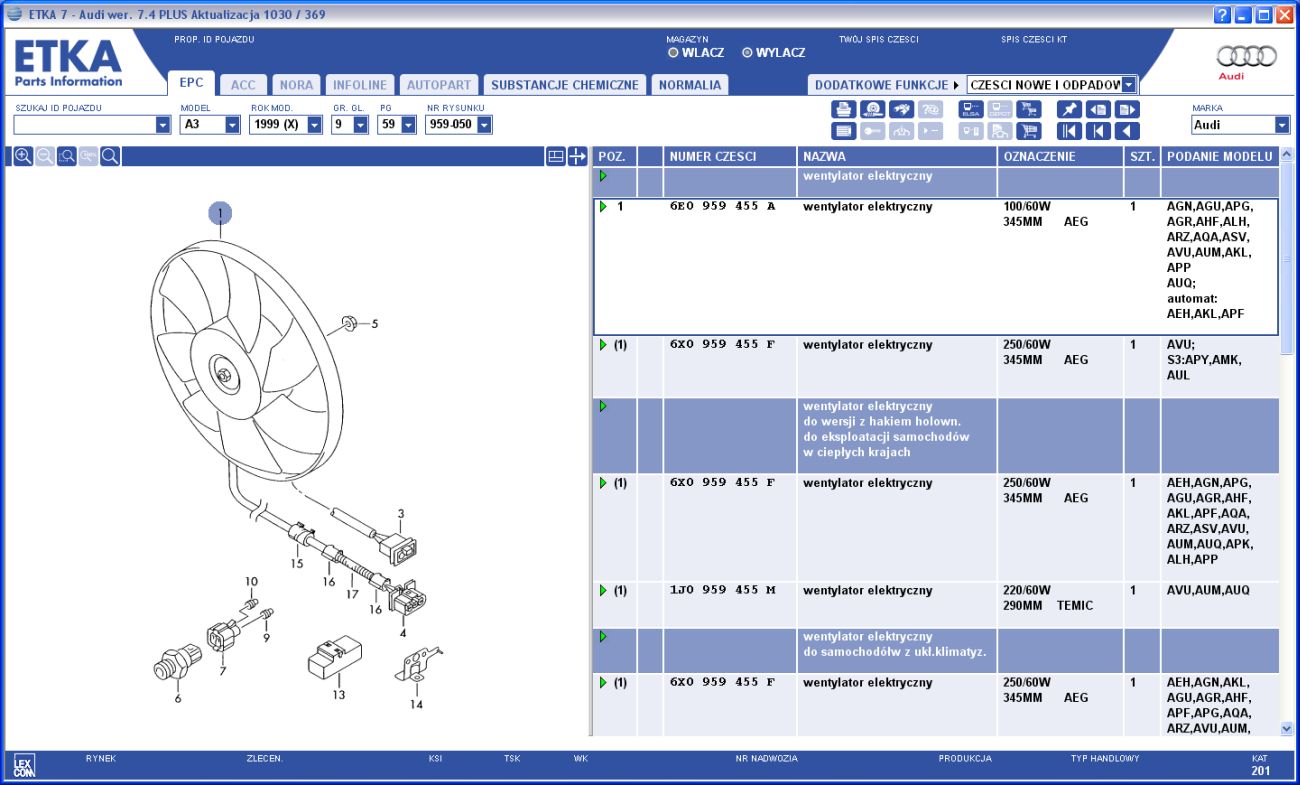
Task: Click the z ukl.klimatyz. section header row
Action: [x=936, y=651]
